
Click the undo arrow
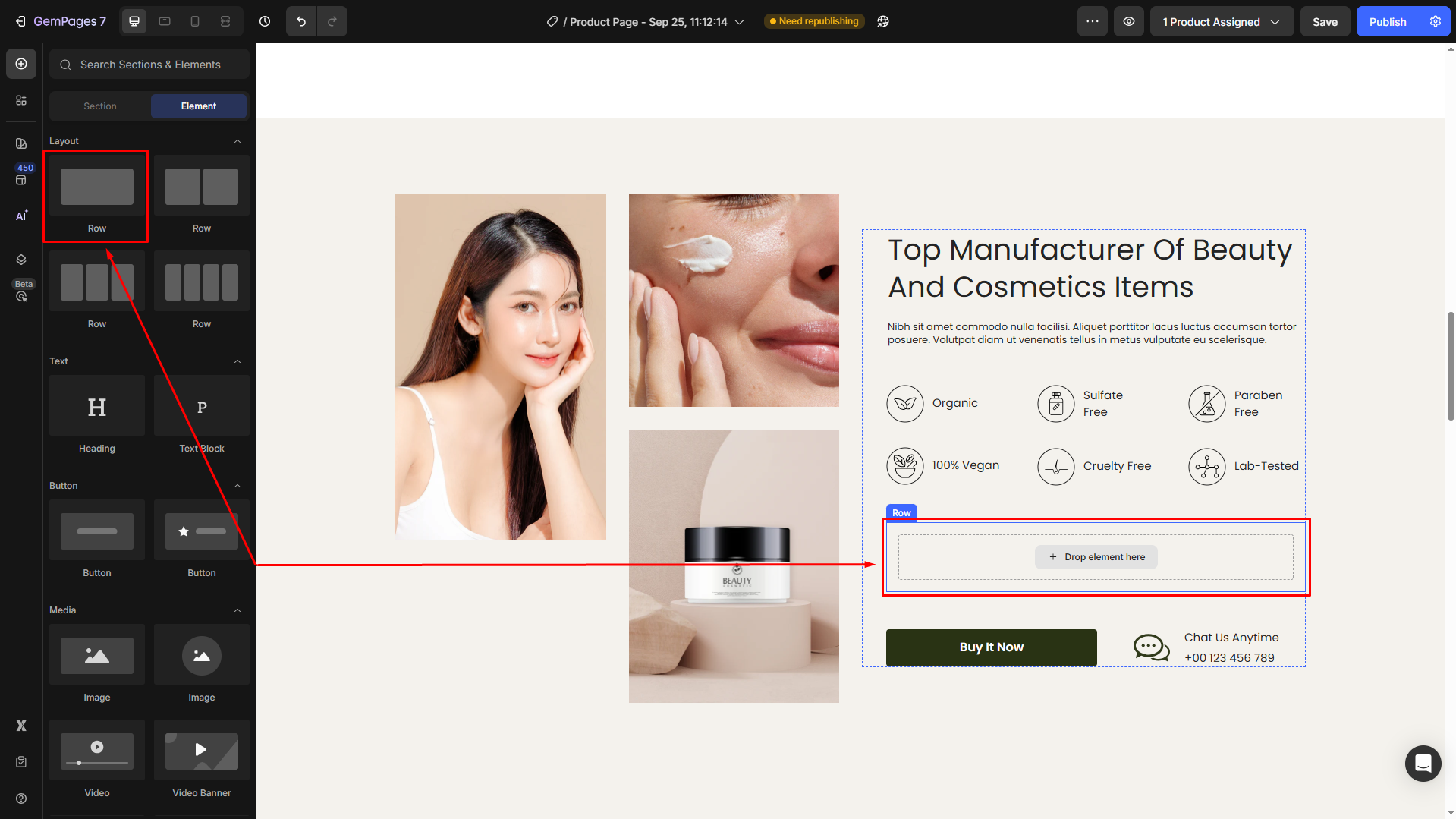[x=301, y=21]
